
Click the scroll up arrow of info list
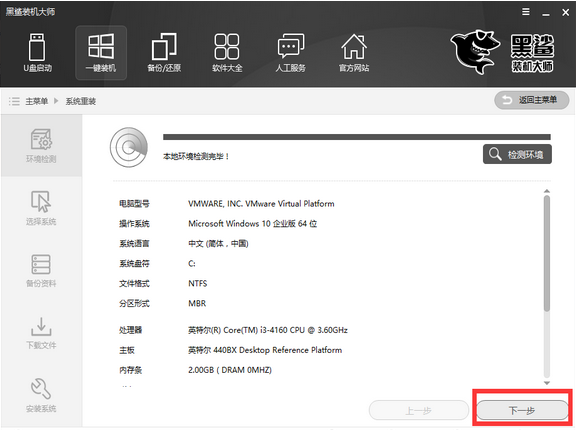547,191
